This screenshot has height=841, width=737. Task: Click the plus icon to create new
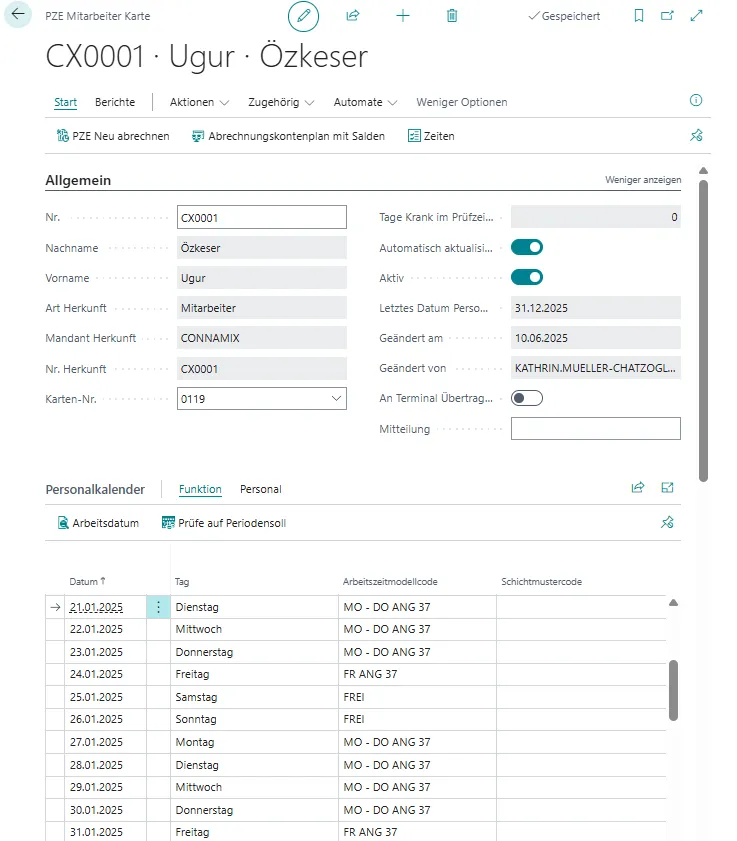pos(403,16)
